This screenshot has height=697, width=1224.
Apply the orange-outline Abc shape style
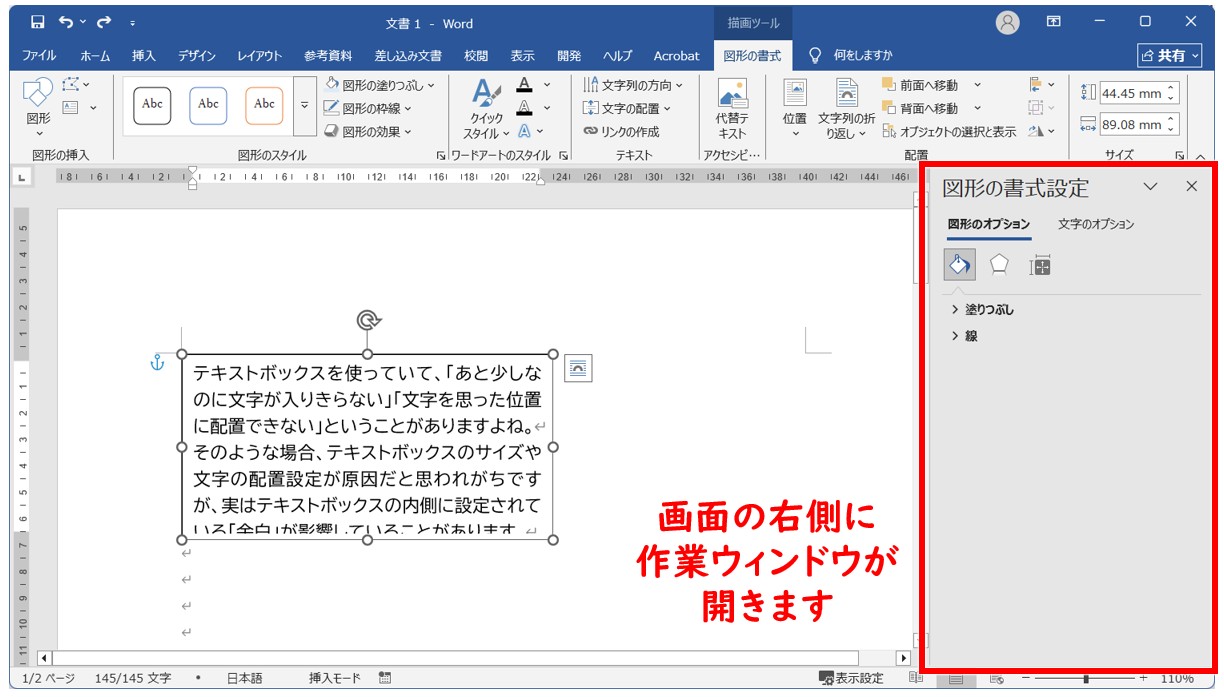[x=264, y=104]
